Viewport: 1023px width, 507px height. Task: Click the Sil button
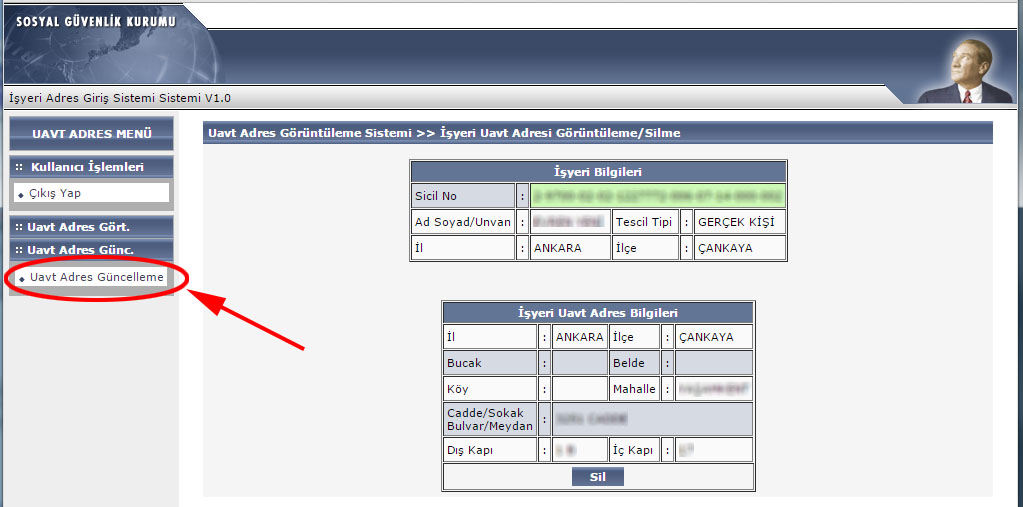[x=598, y=477]
